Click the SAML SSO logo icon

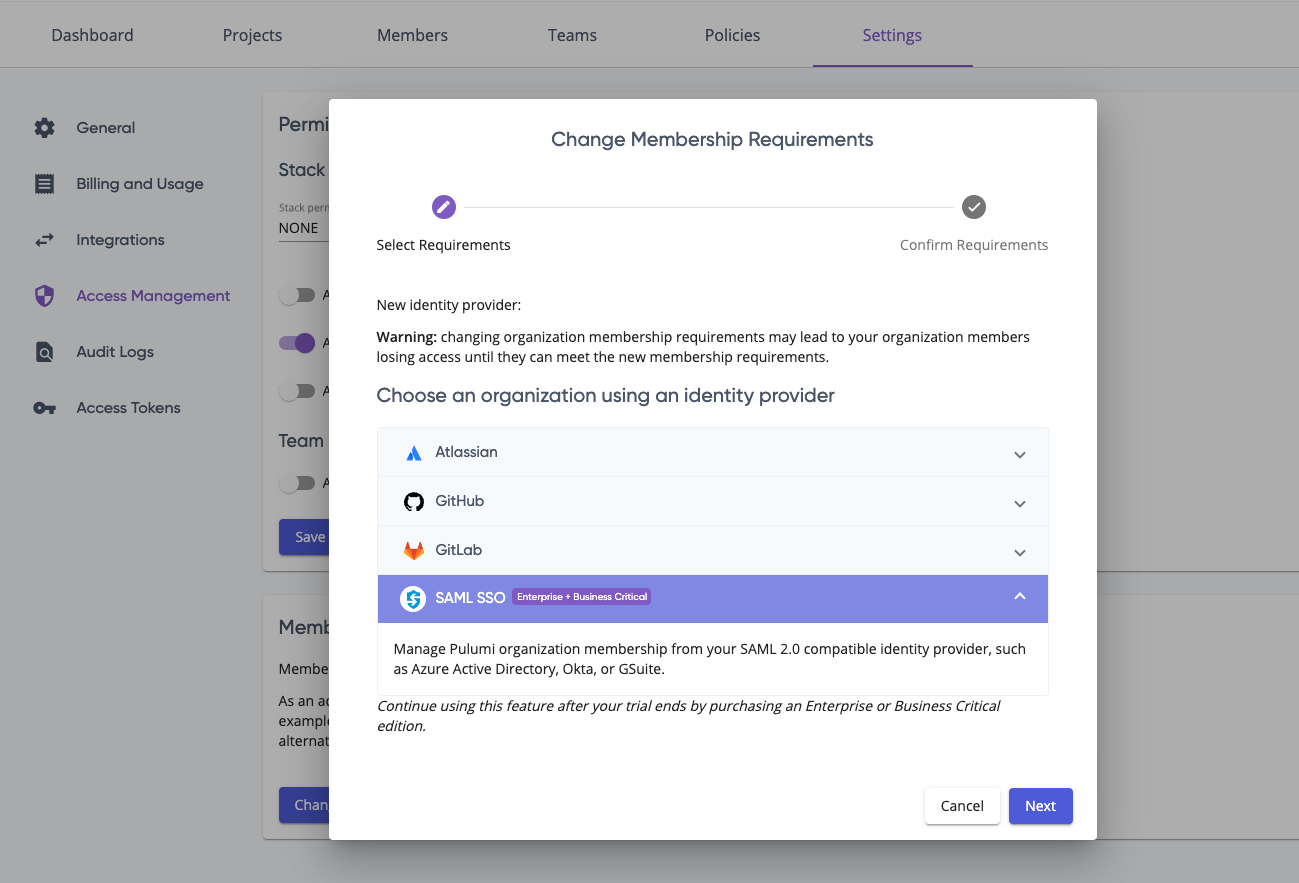pos(413,599)
